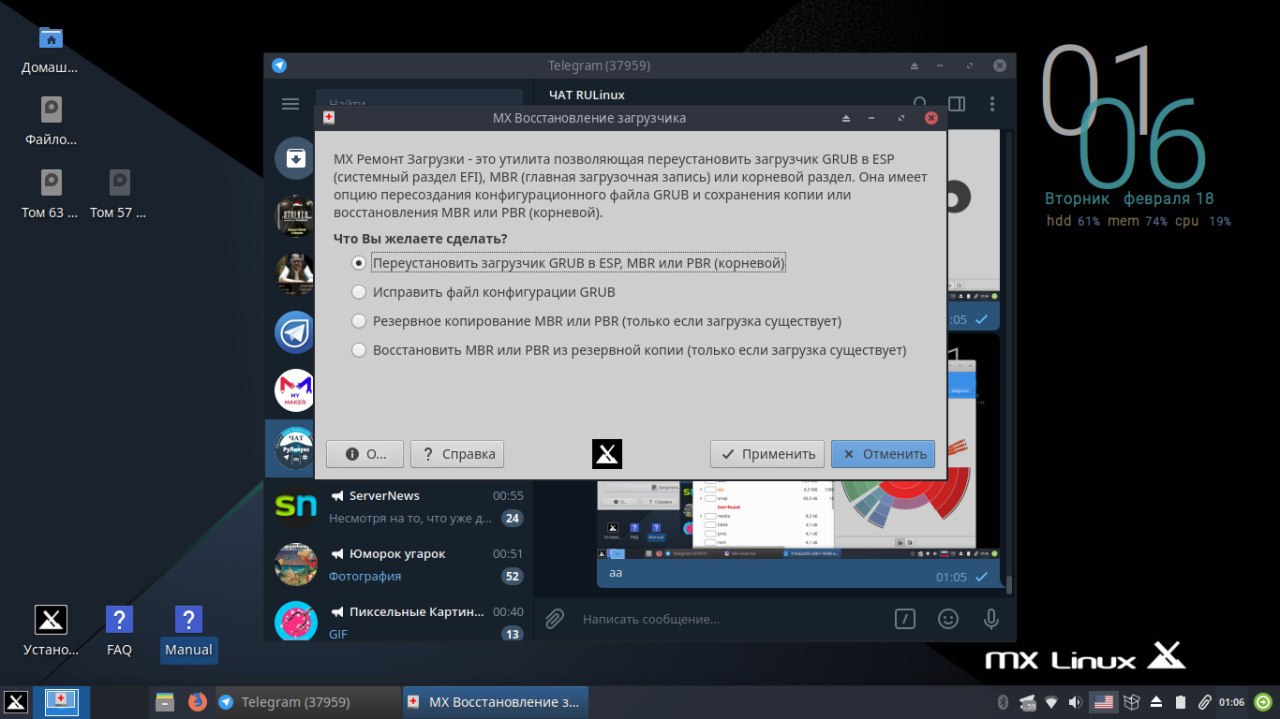Open 'Юморок угарок' channel chat
This screenshot has width=1280, height=719.
[399, 565]
